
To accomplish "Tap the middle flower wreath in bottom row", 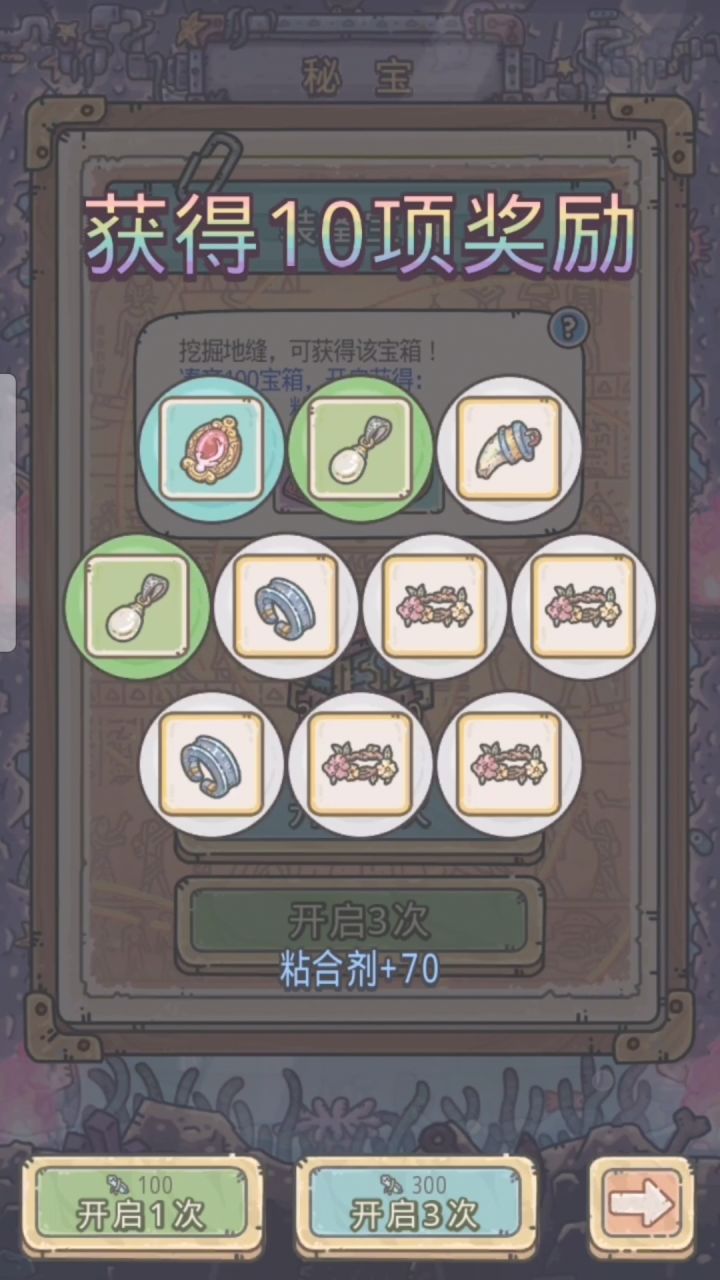I will point(360,765).
